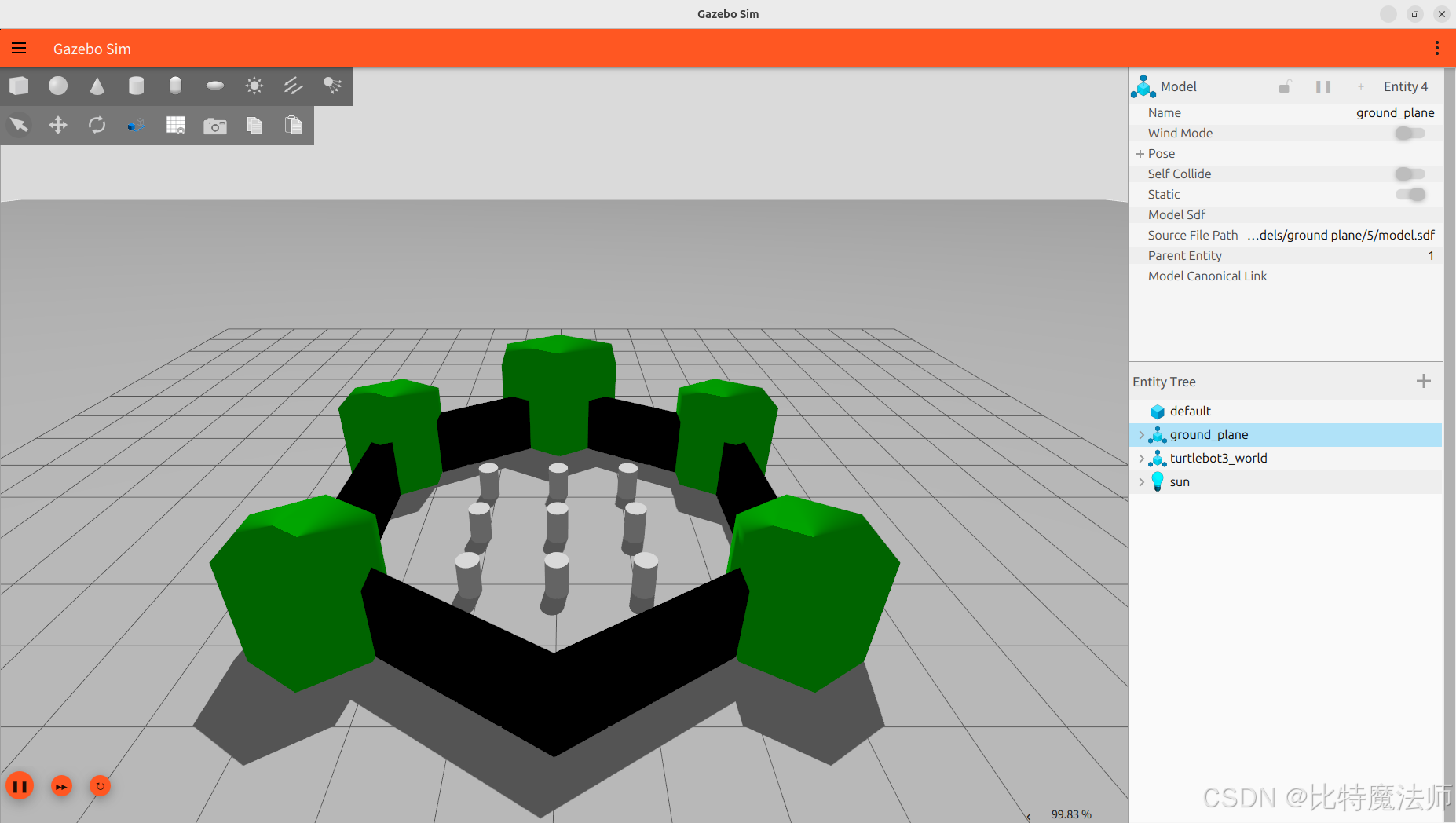This screenshot has height=823, width=1456.
Task: Insert a capsule shape
Action: click(x=176, y=86)
